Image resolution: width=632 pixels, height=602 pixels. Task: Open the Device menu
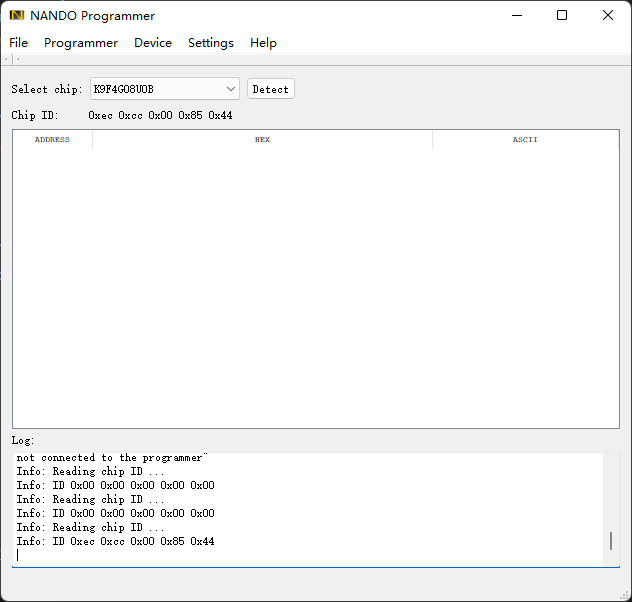(x=153, y=43)
